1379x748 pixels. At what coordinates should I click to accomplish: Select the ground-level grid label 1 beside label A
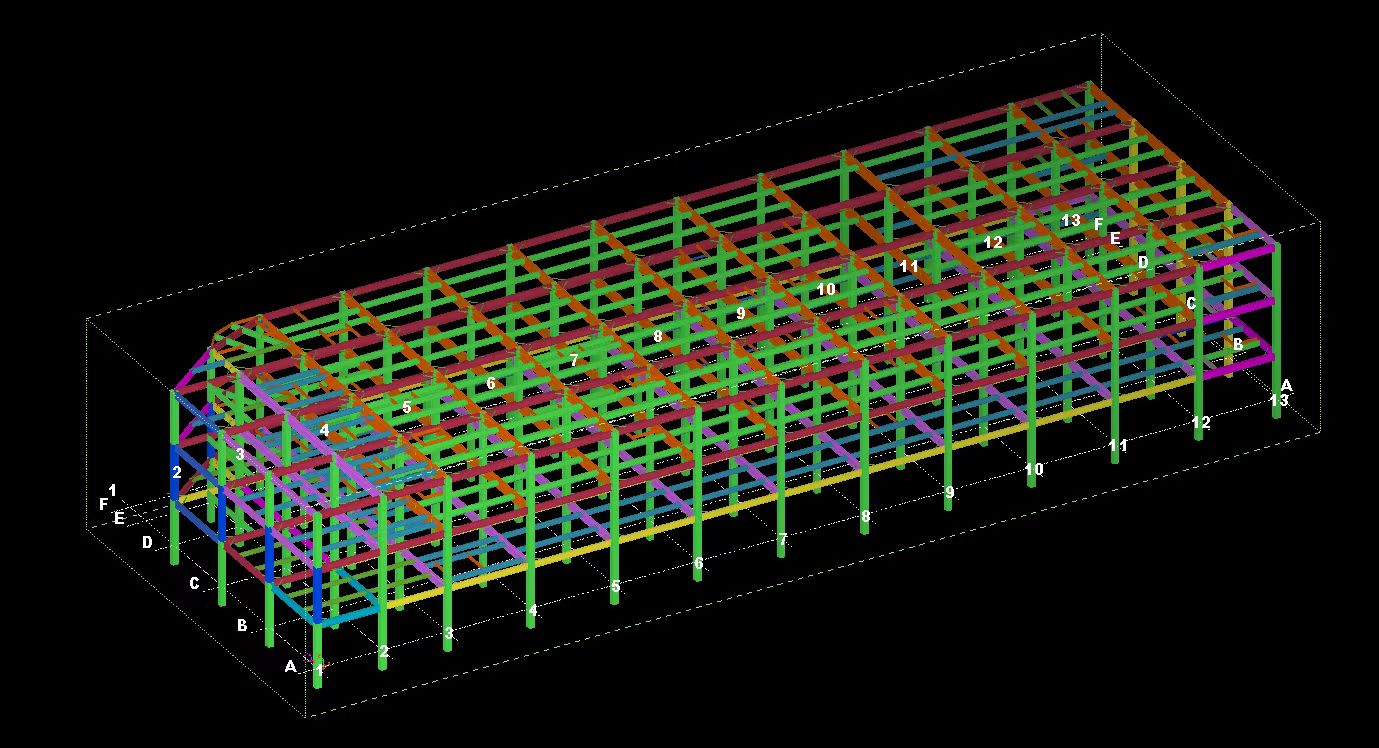pyautogui.click(x=319, y=671)
